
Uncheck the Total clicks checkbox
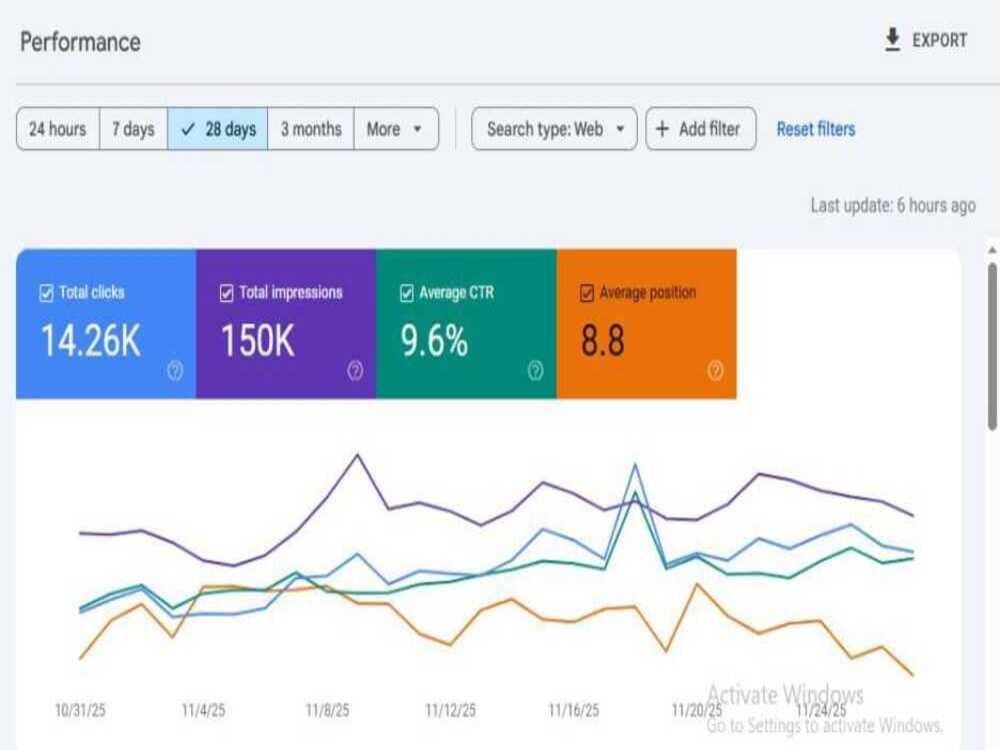(x=47, y=293)
